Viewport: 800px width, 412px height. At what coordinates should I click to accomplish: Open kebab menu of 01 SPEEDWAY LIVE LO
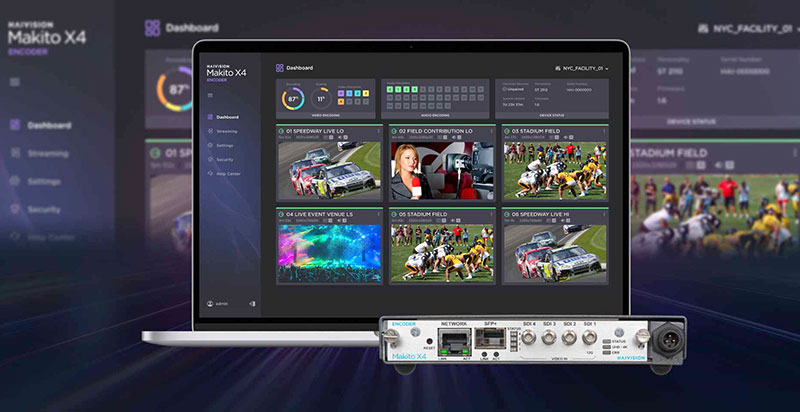coord(379,131)
